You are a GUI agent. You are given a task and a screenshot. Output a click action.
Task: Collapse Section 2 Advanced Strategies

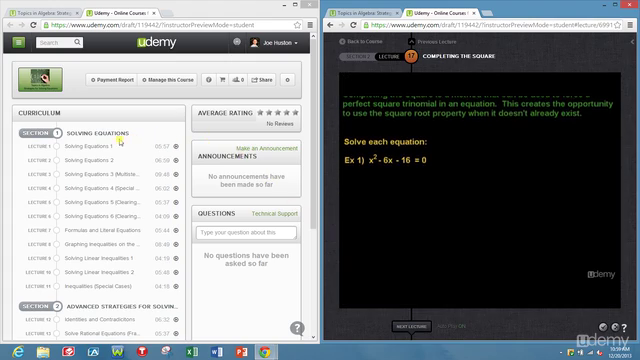click(x=40, y=306)
